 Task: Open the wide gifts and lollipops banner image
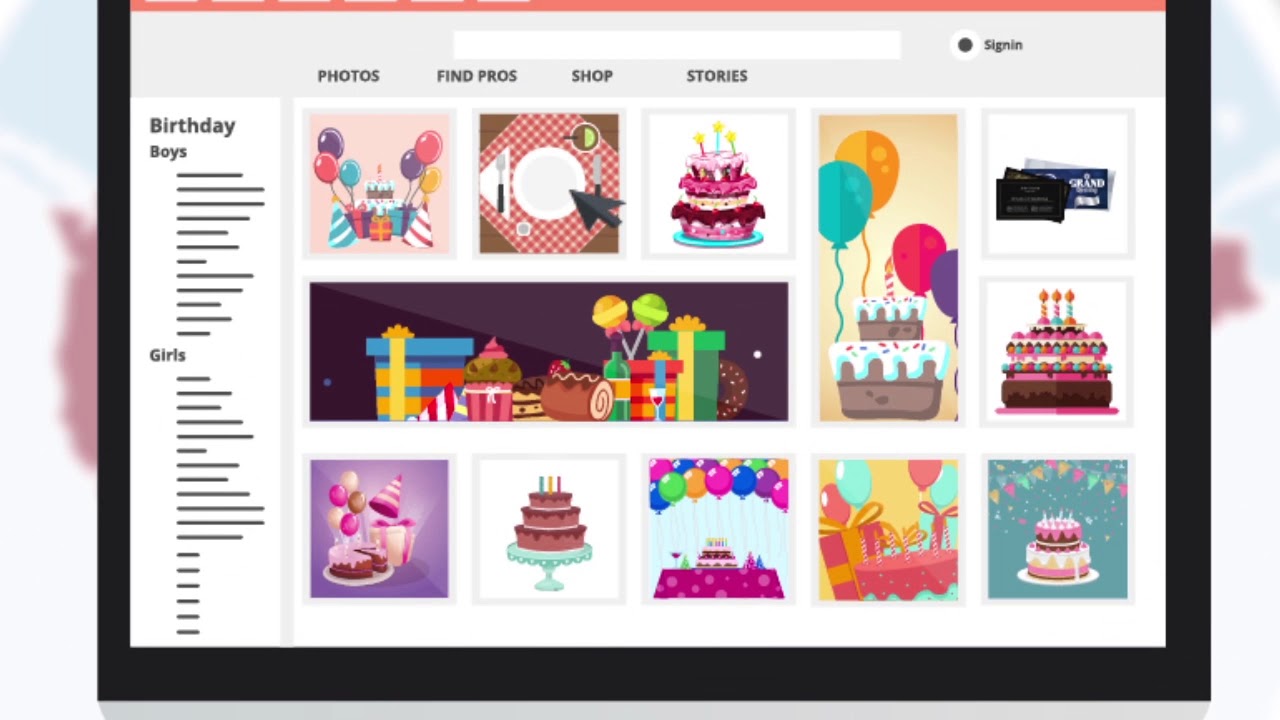tap(549, 352)
